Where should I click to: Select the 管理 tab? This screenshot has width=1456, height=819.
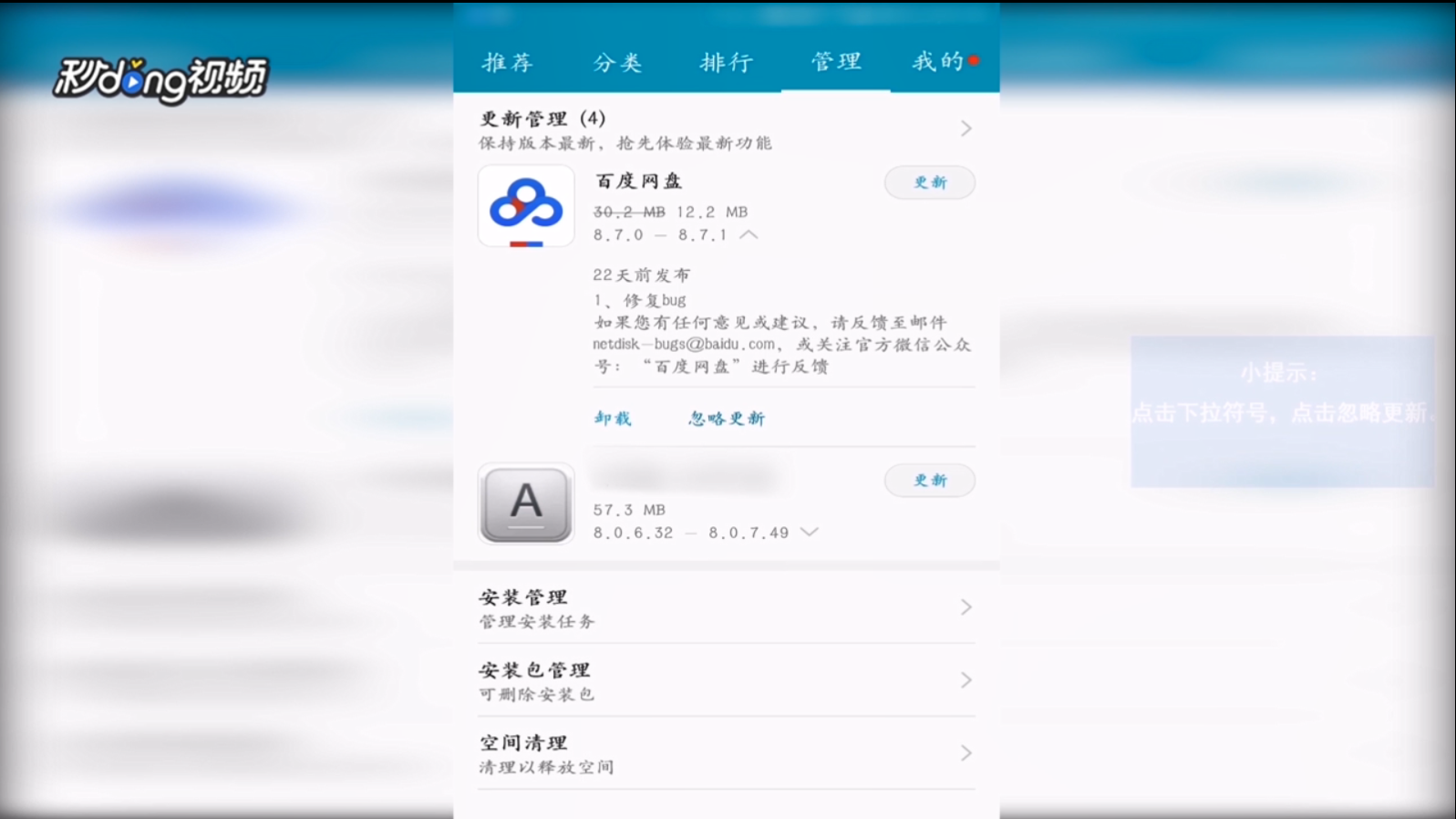[x=836, y=61]
